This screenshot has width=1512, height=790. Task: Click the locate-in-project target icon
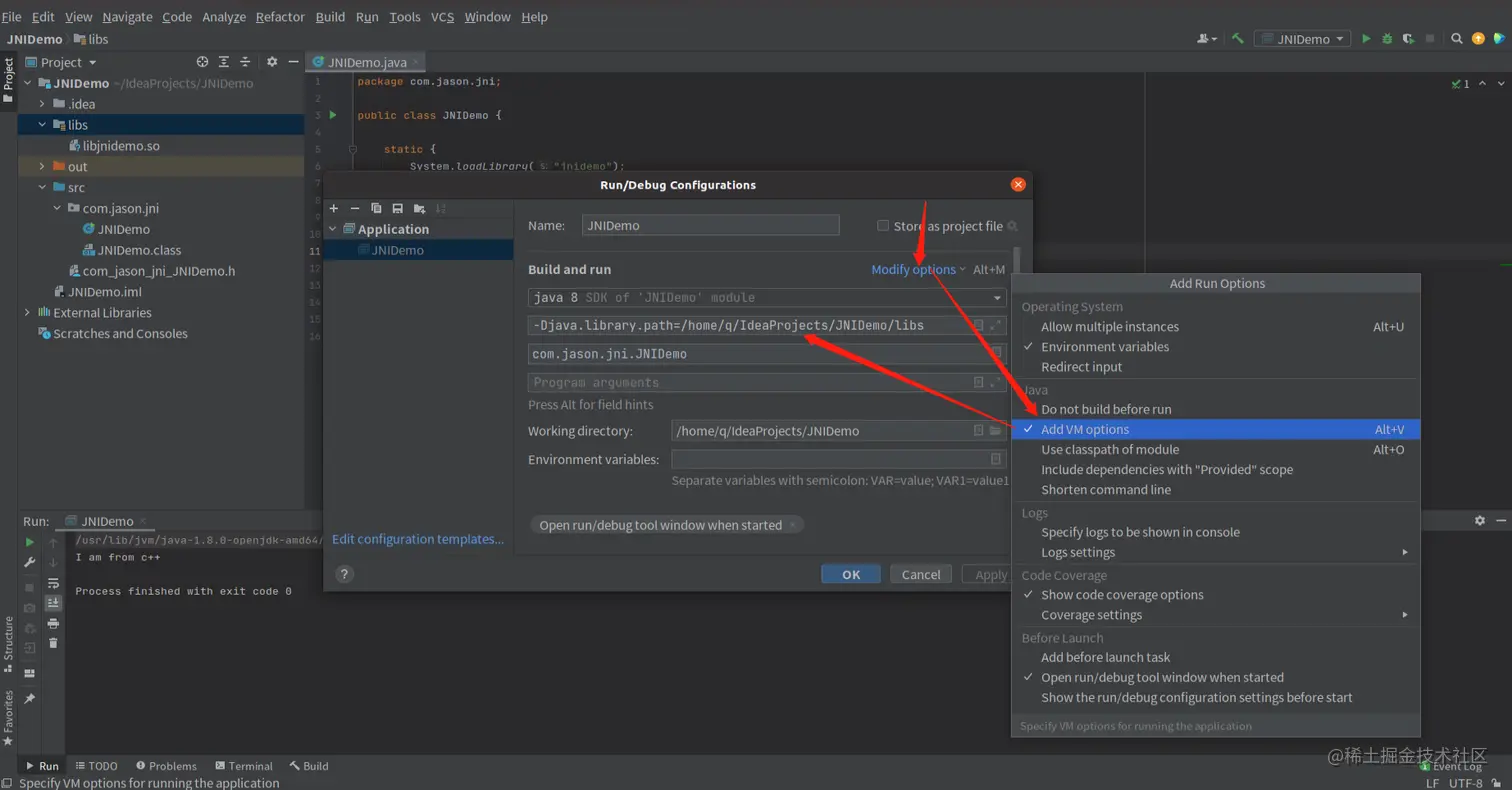pos(203,62)
